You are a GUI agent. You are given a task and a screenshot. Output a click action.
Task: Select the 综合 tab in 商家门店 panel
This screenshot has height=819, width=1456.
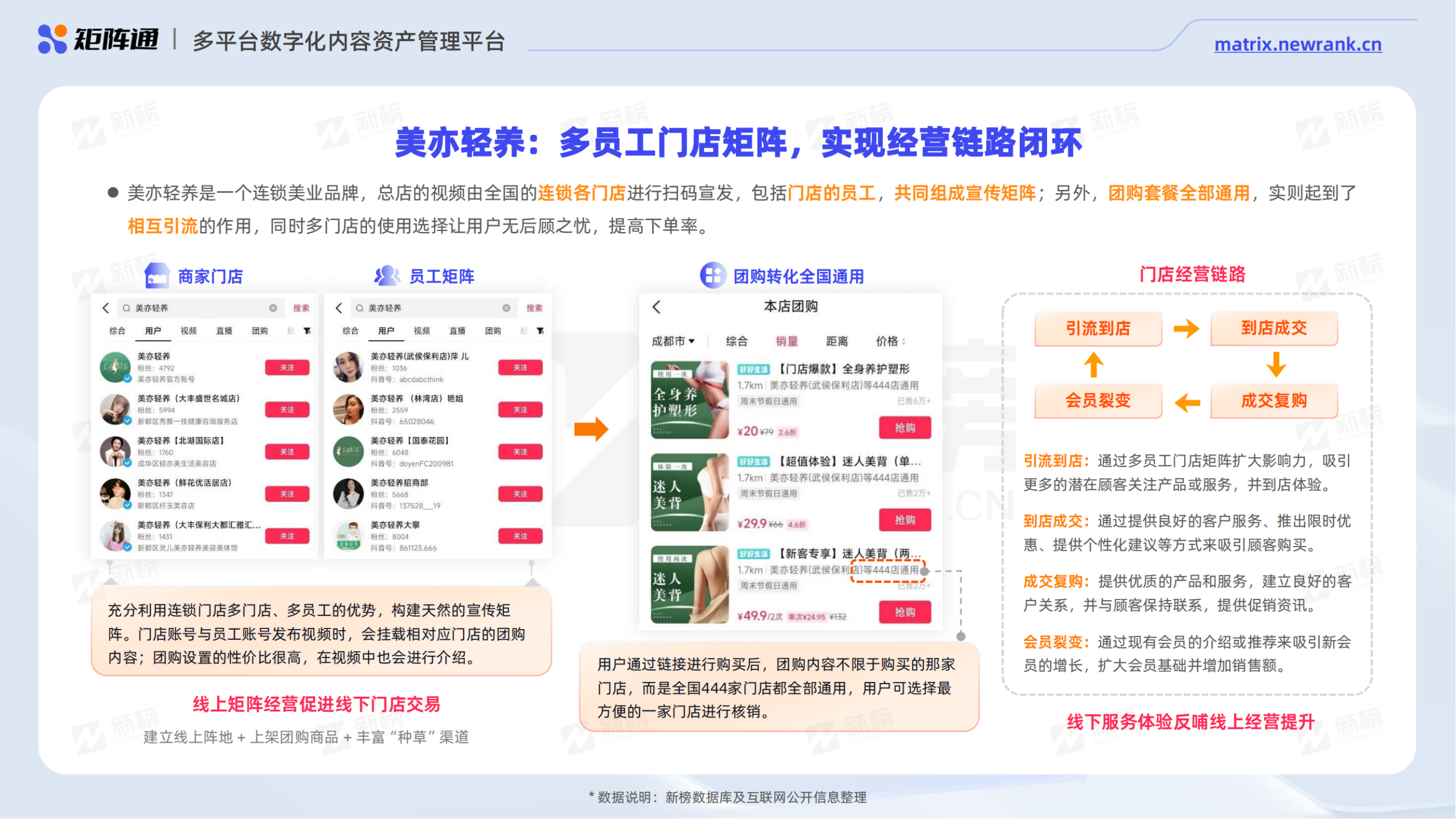(117, 331)
